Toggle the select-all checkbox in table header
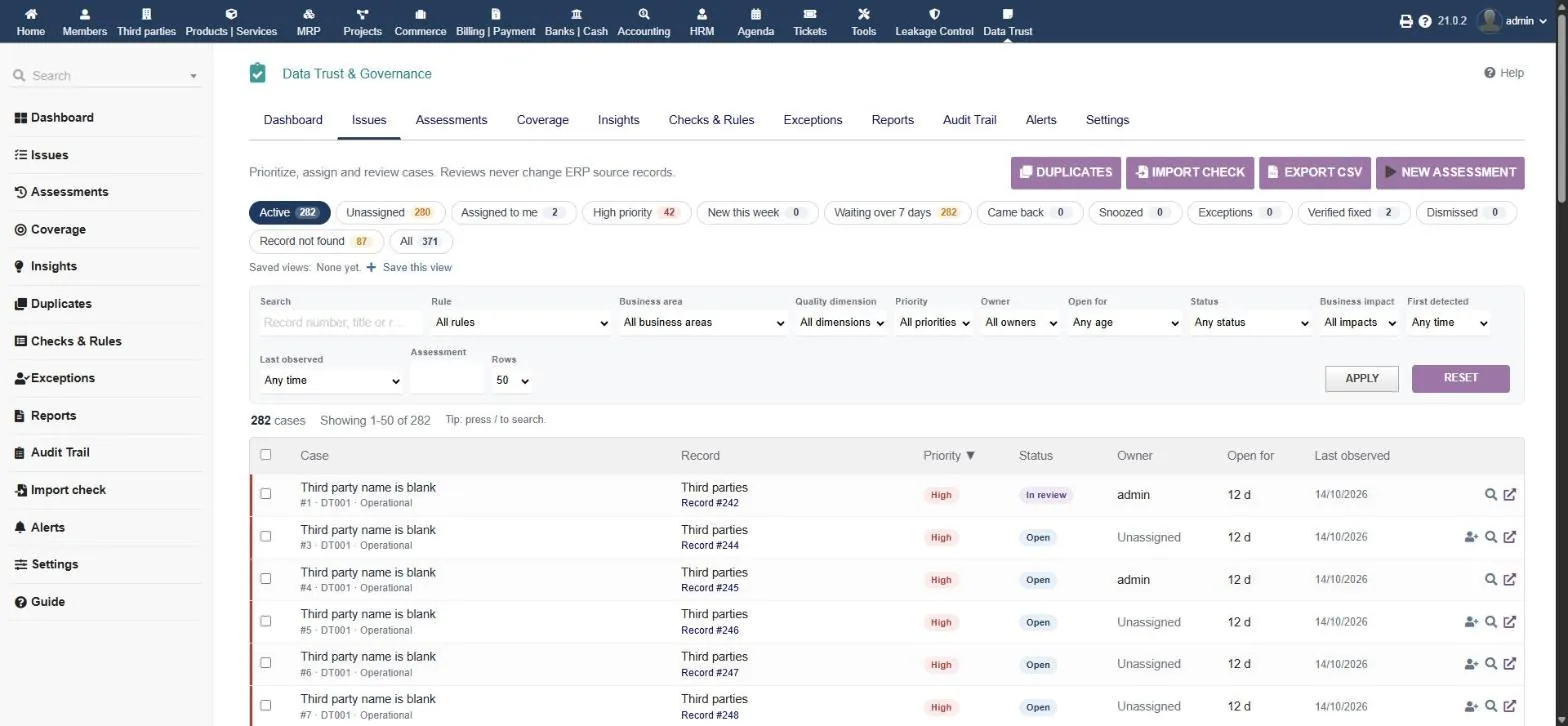Image resolution: width=1568 pixels, height=726 pixels. pyautogui.click(x=265, y=455)
